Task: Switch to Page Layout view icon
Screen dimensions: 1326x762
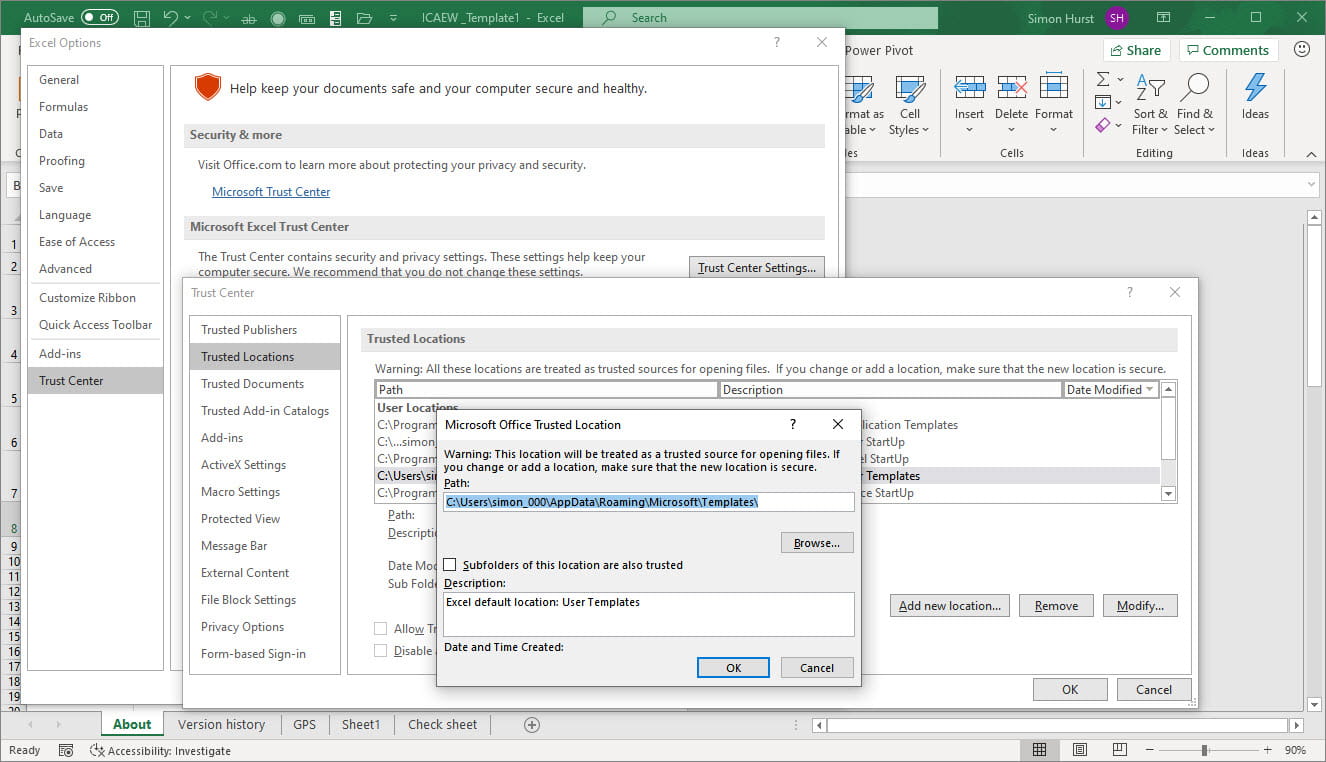Action: click(1080, 750)
